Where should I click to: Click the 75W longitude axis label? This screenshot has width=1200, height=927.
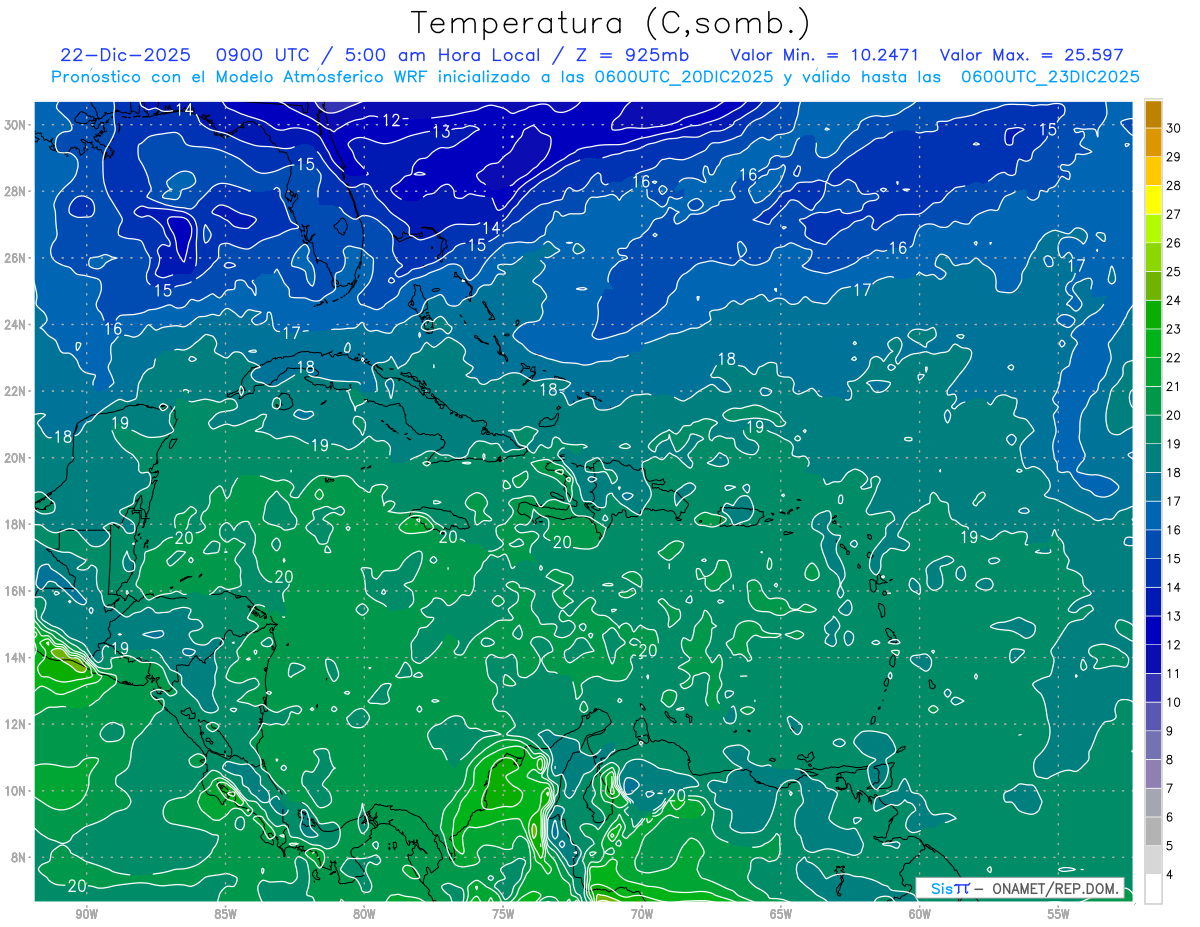pos(503,914)
